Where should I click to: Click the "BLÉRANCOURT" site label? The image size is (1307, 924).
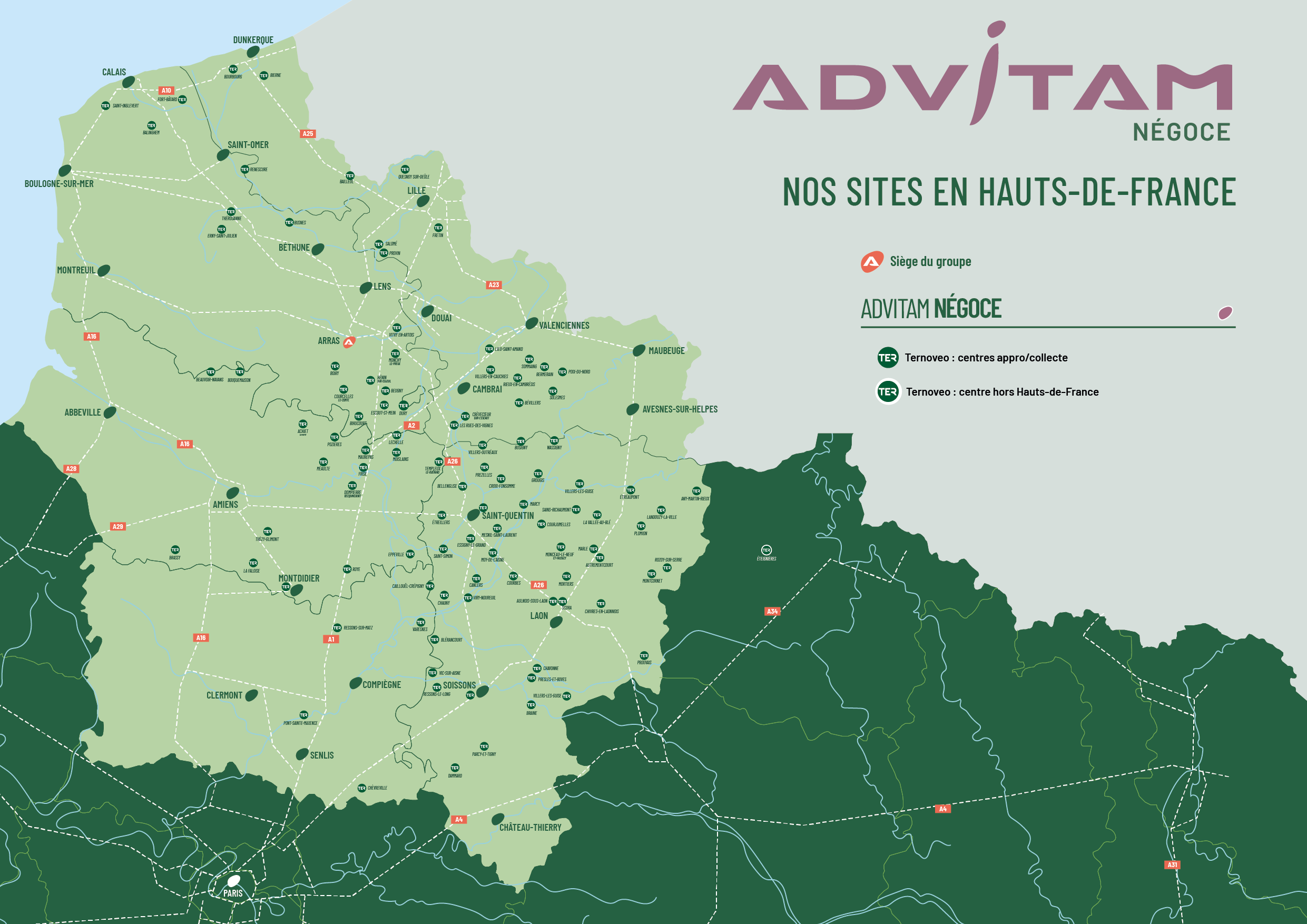(x=451, y=640)
